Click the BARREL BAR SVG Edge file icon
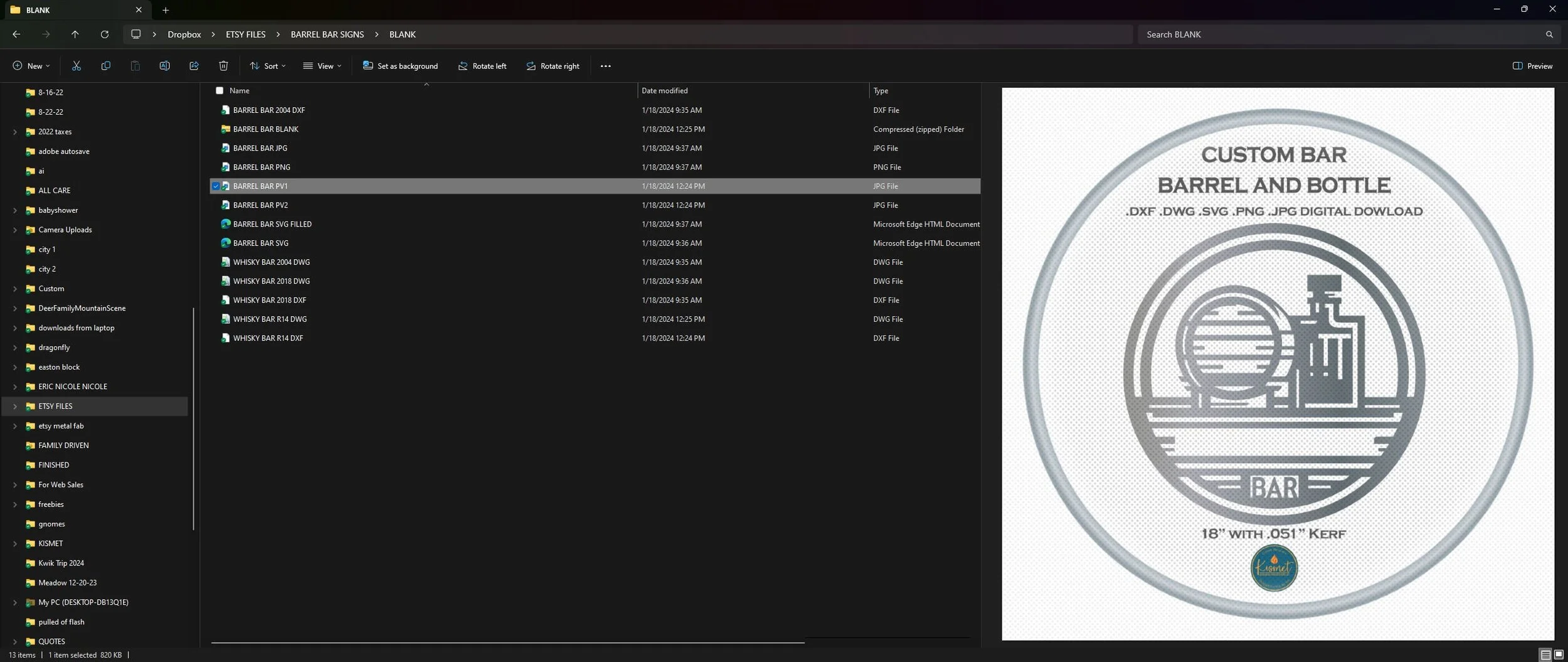This screenshot has width=1568, height=662. [x=226, y=243]
